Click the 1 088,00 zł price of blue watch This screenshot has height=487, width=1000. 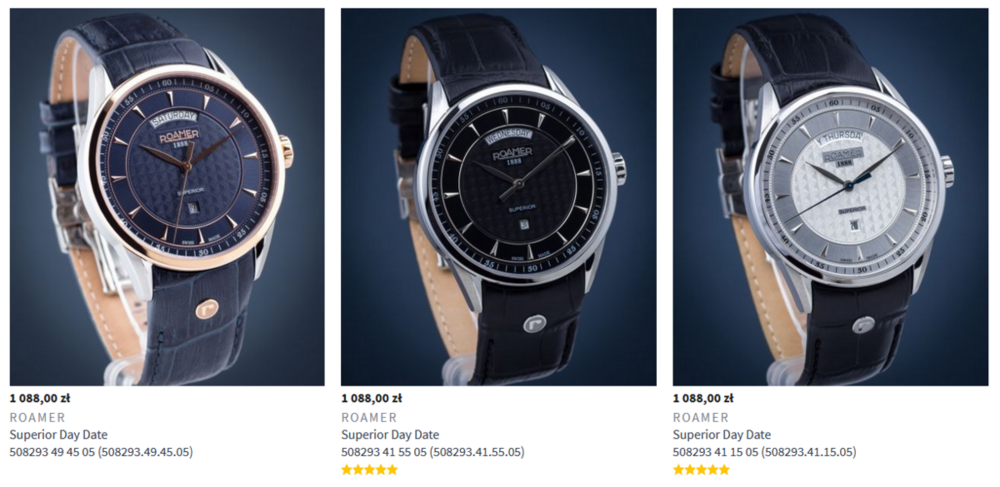pos(40,398)
